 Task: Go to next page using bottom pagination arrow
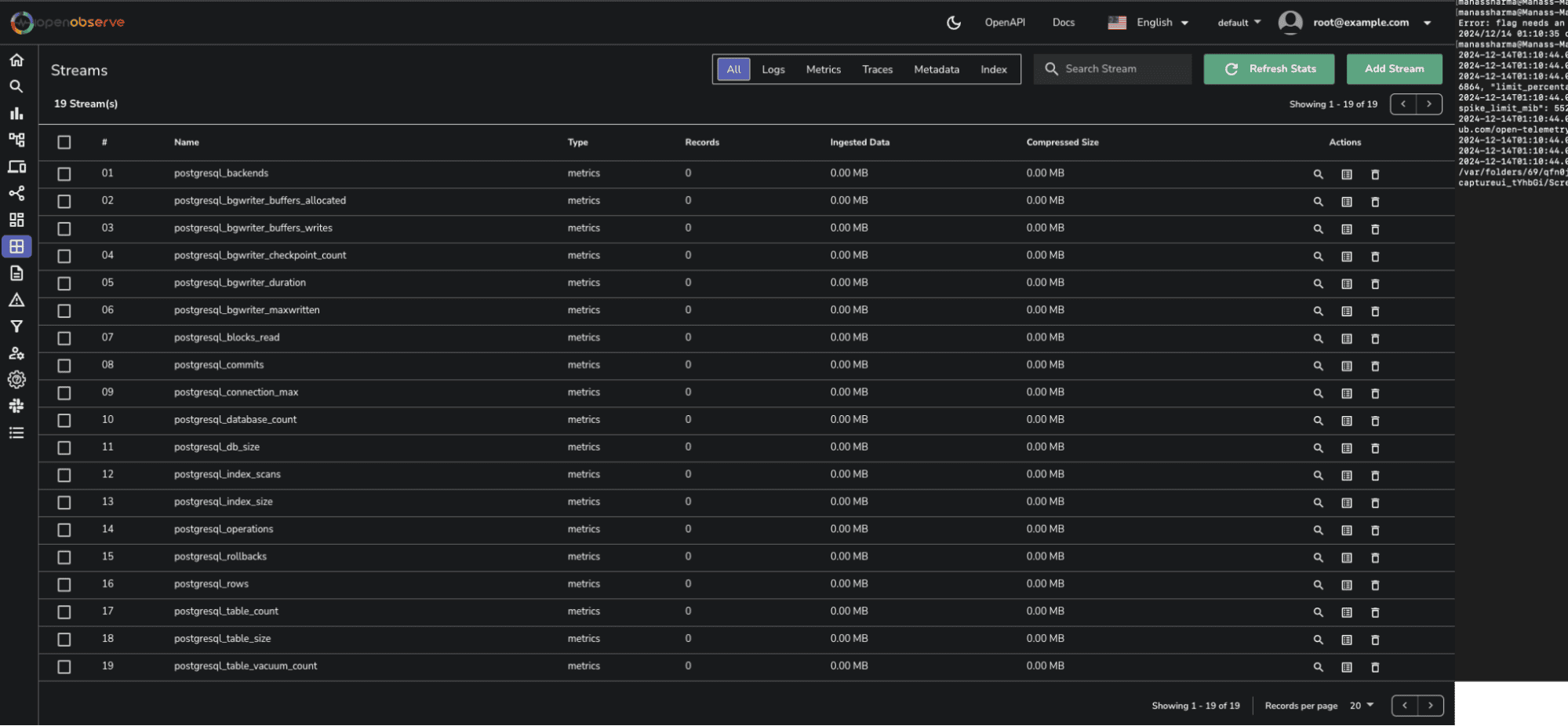click(x=1430, y=706)
